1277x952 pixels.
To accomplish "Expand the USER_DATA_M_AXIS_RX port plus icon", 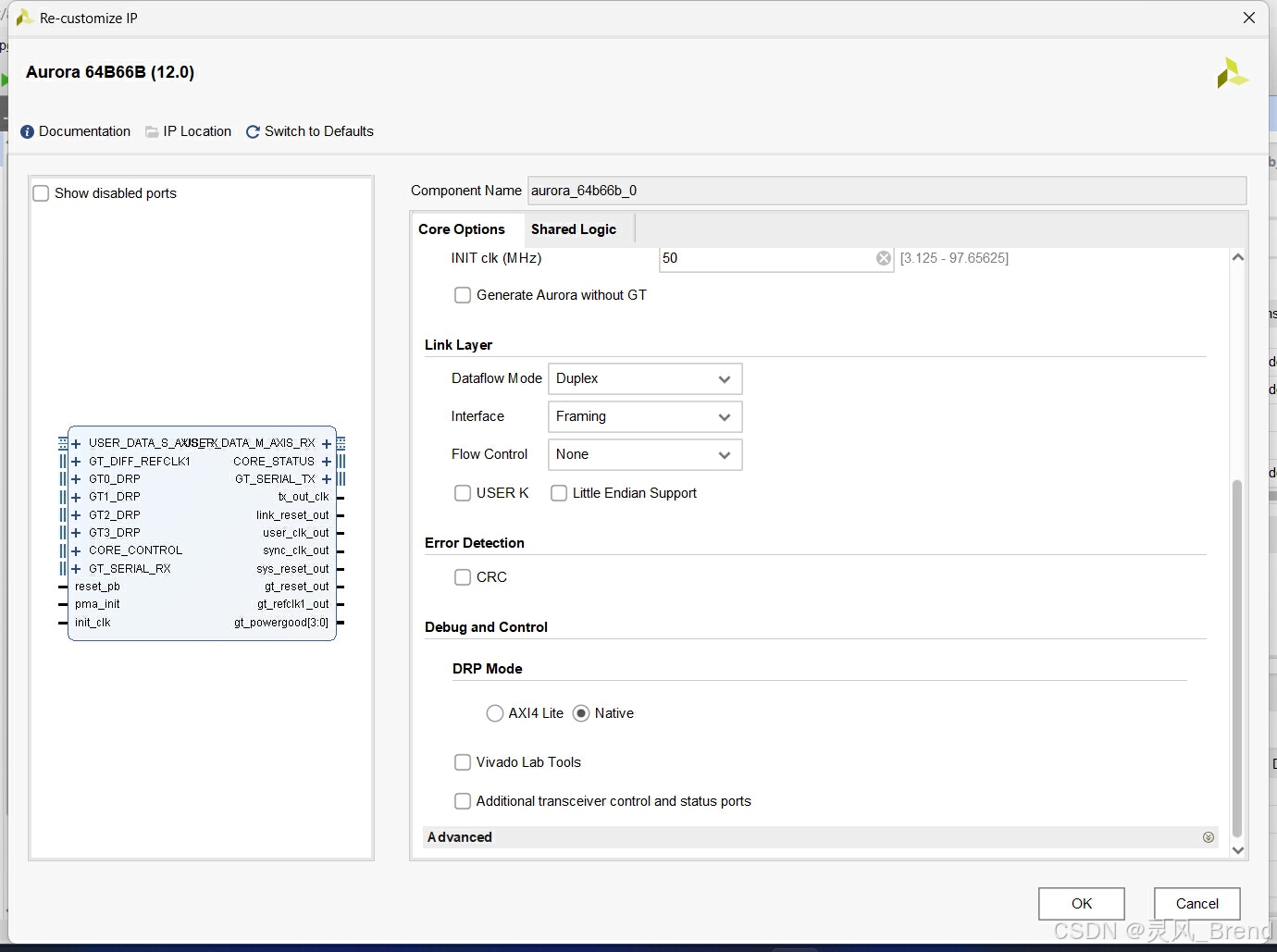I will [x=327, y=444].
